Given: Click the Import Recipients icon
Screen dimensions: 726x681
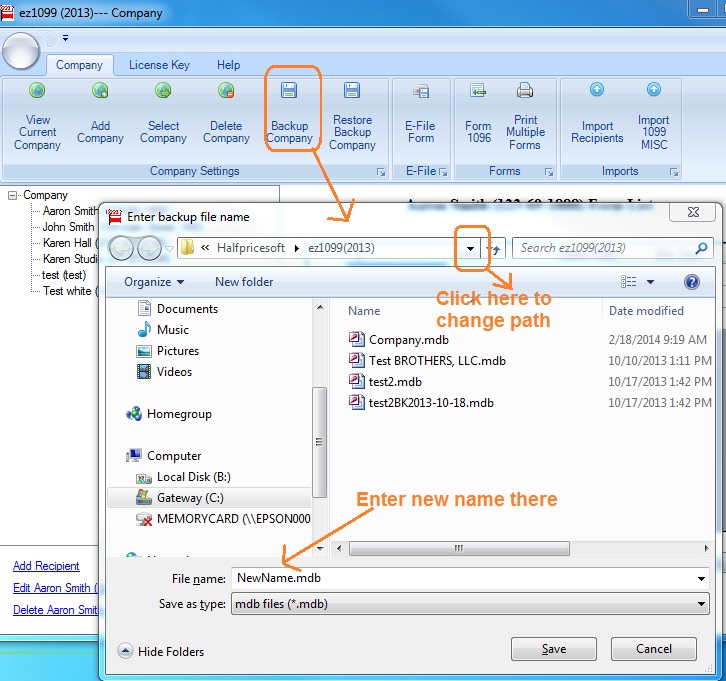Looking at the screenshot, I should (x=597, y=91).
